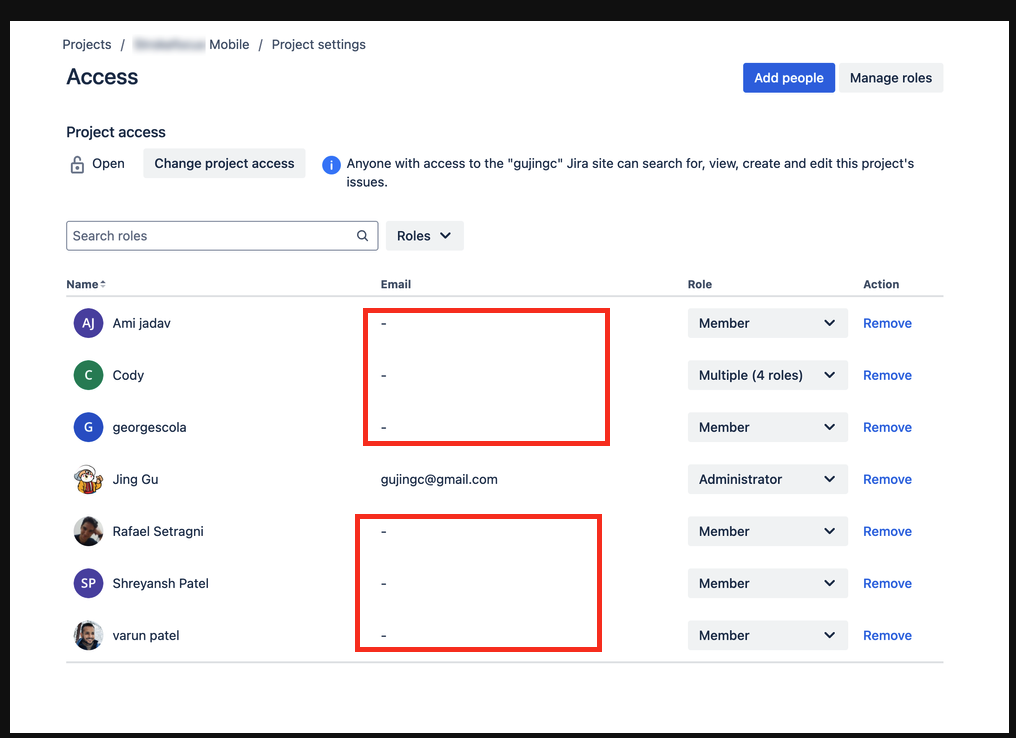Click the Add people button
The image size is (1016, 738).
(x=789, y=77)
